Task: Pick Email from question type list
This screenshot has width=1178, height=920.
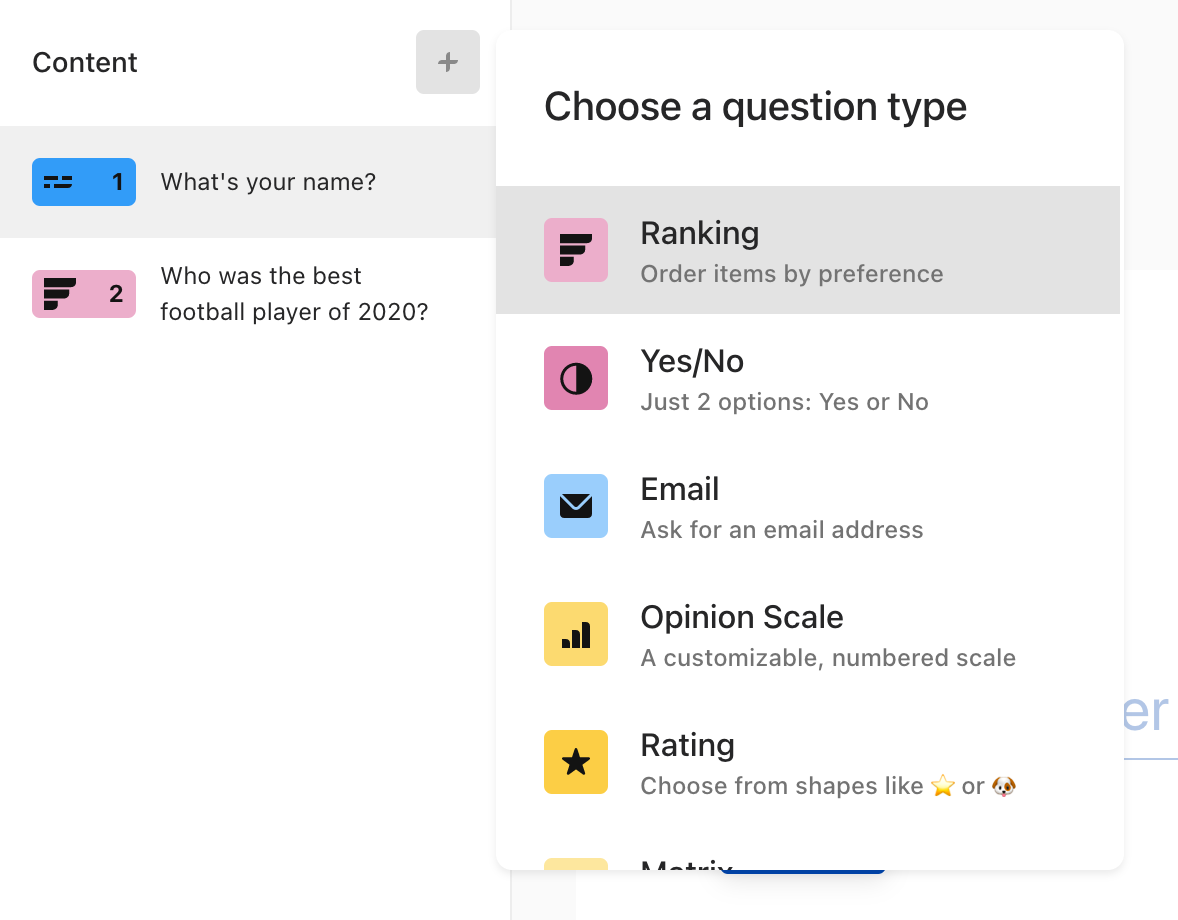Action: (808, 505)
